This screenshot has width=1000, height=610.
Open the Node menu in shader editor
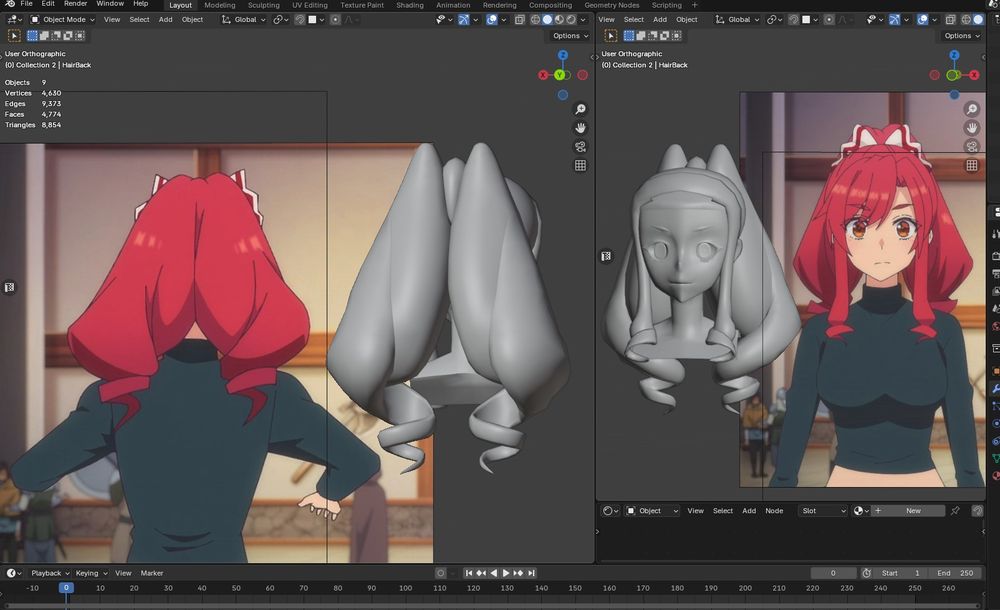pos(774,510)
